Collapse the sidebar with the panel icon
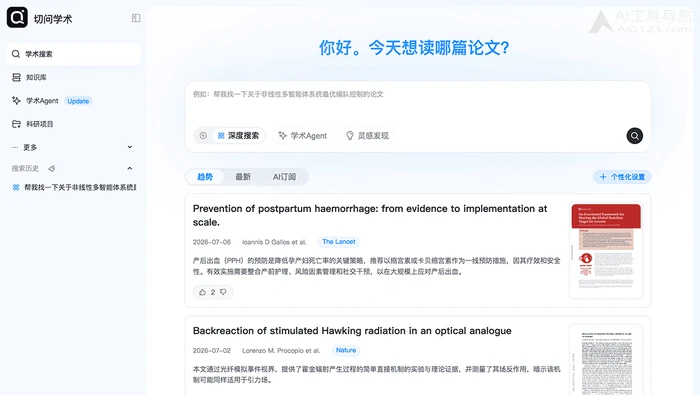The height and width of the screenshot is (395, 700). click(136, 18)
